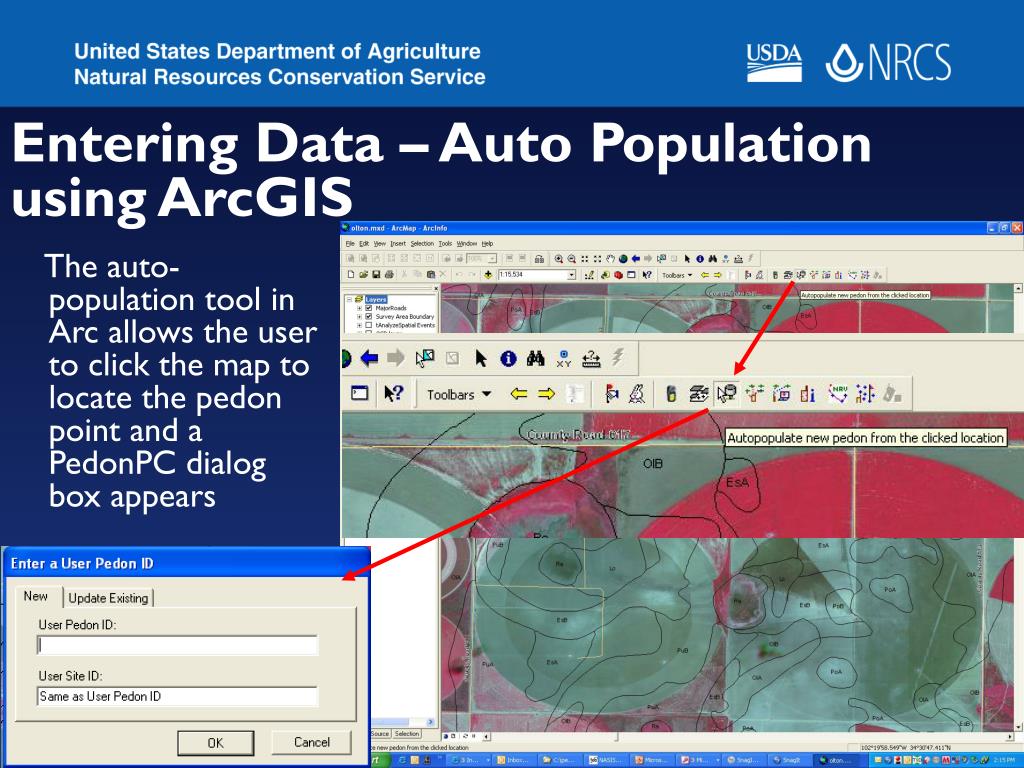Screen dimensions: 1024x768
Task: Click the enlarged stacked layers icon left of Autopopulate
Action: click(x=699, y=393)
